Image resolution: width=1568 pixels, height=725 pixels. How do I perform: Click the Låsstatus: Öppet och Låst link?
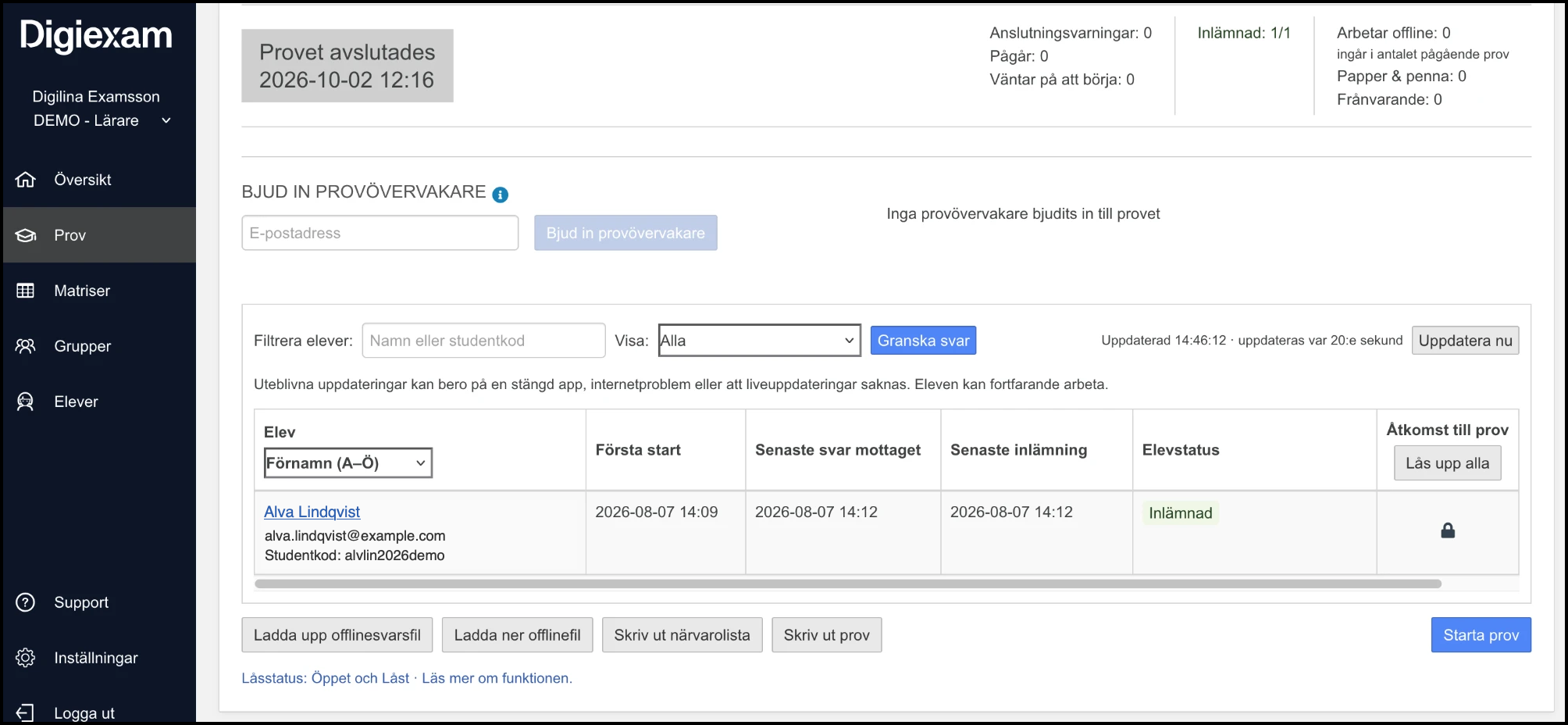coord(325,678)
